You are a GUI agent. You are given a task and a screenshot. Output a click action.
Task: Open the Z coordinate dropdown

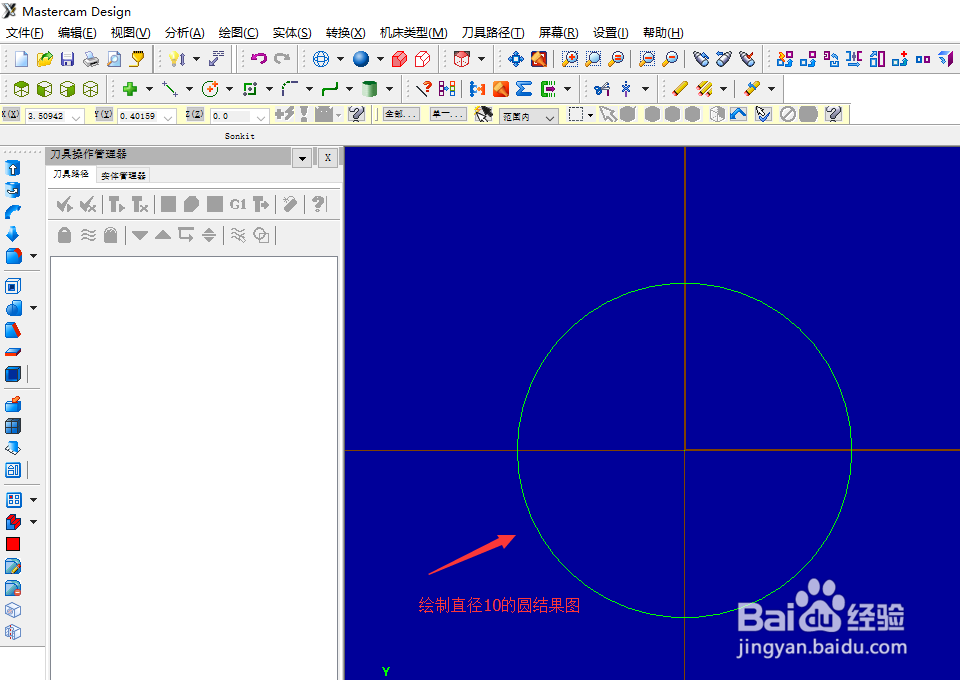(x=261, y=116)
